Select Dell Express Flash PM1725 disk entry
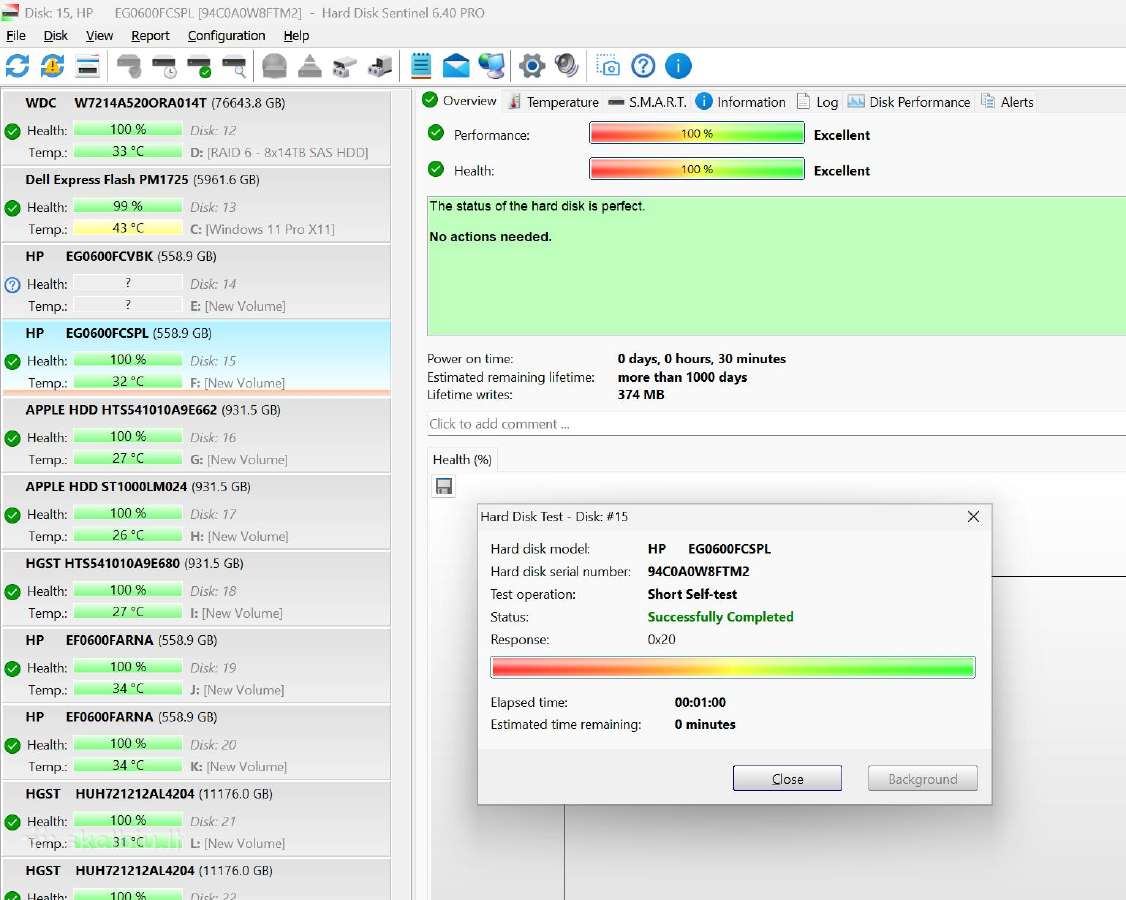The height and width of the screenshot is (900, 1126). tap(196, 204)
